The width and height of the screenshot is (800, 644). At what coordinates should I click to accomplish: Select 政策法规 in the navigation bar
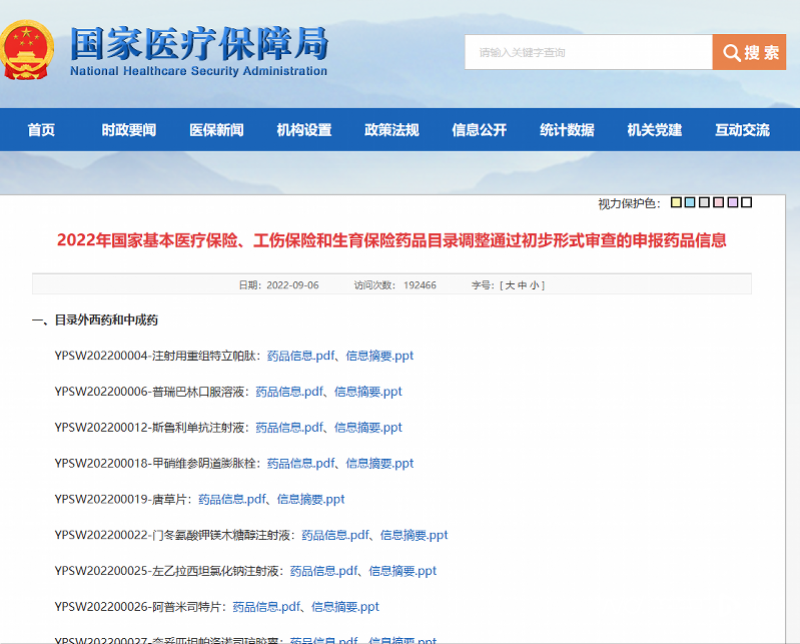(x=392, y=130)
